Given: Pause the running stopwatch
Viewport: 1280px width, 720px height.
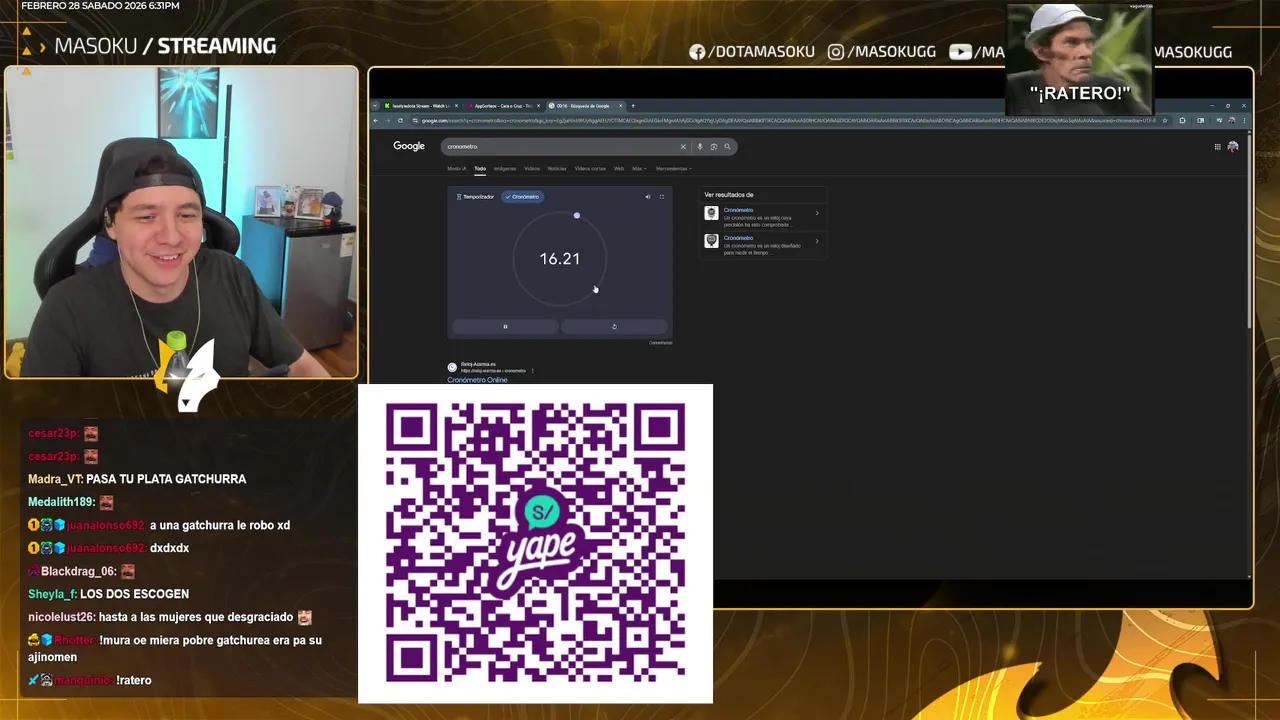Looking at the screenshot, I should tap(505, 326).
